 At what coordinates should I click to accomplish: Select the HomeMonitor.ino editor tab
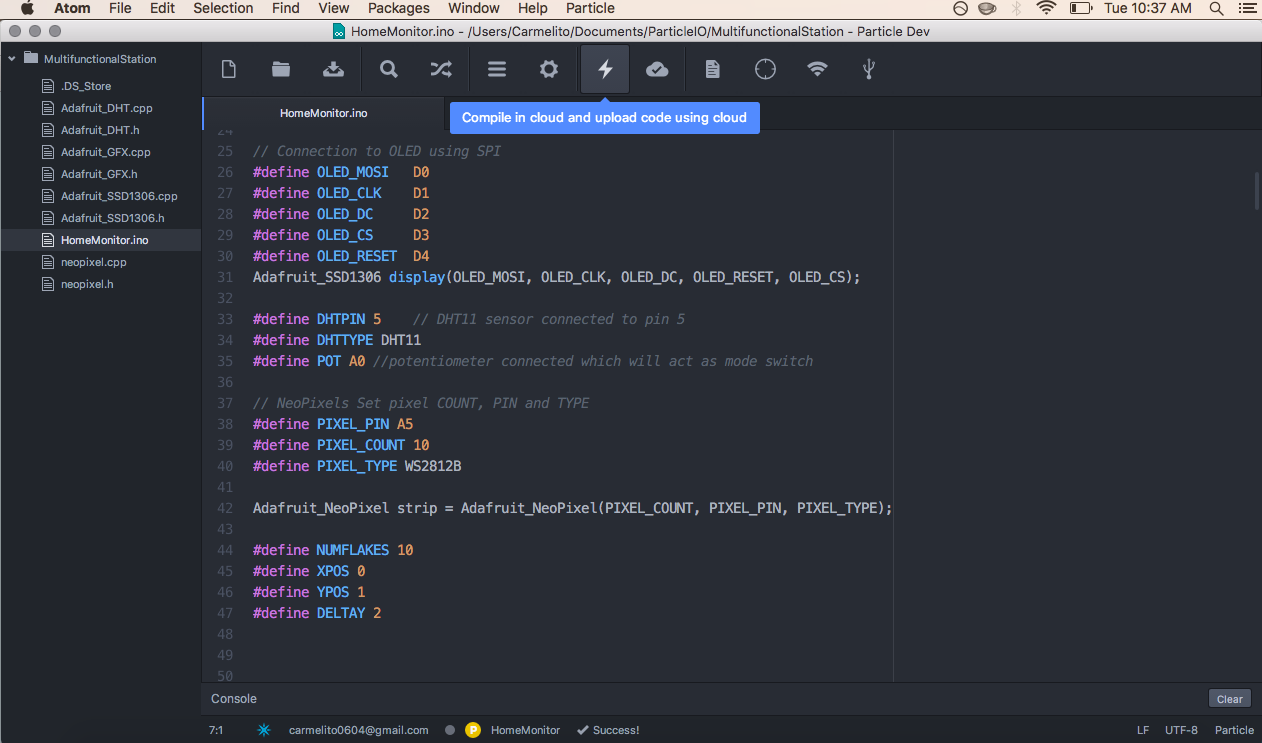pyautogui.click(x=323, y=113)
